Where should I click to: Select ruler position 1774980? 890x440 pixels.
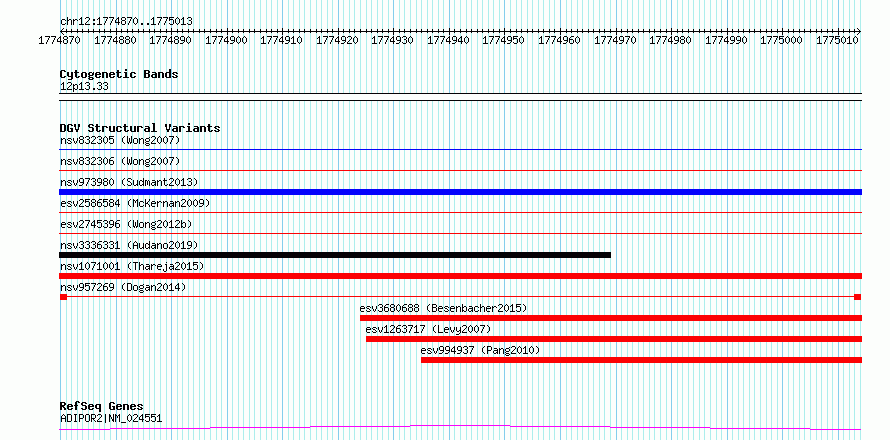point(670,40)
